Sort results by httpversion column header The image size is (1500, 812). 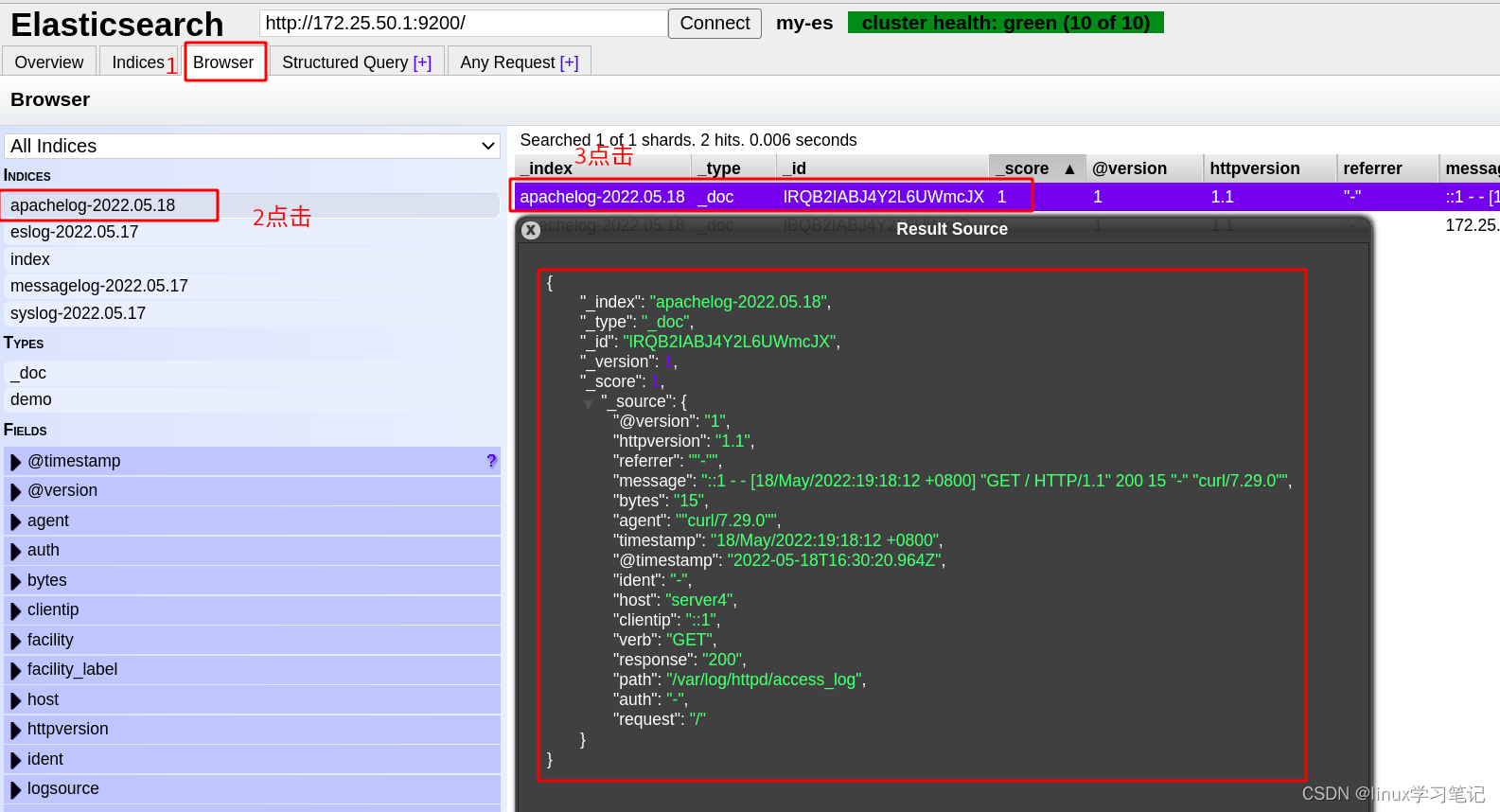coord(1269,168)
